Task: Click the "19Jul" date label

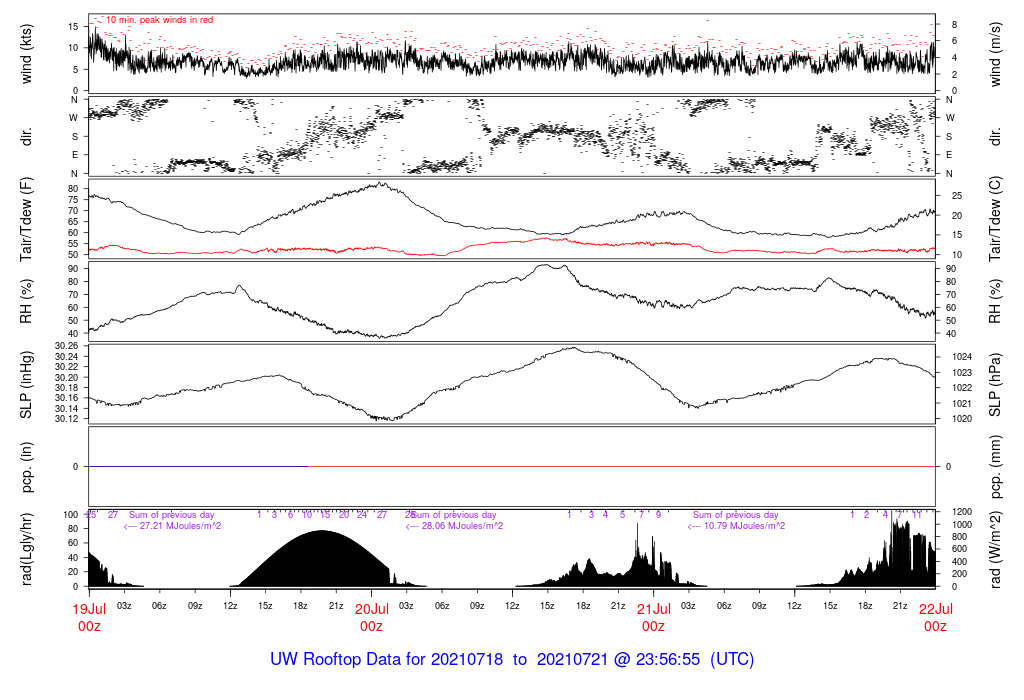Action: [x=89, y=609]
